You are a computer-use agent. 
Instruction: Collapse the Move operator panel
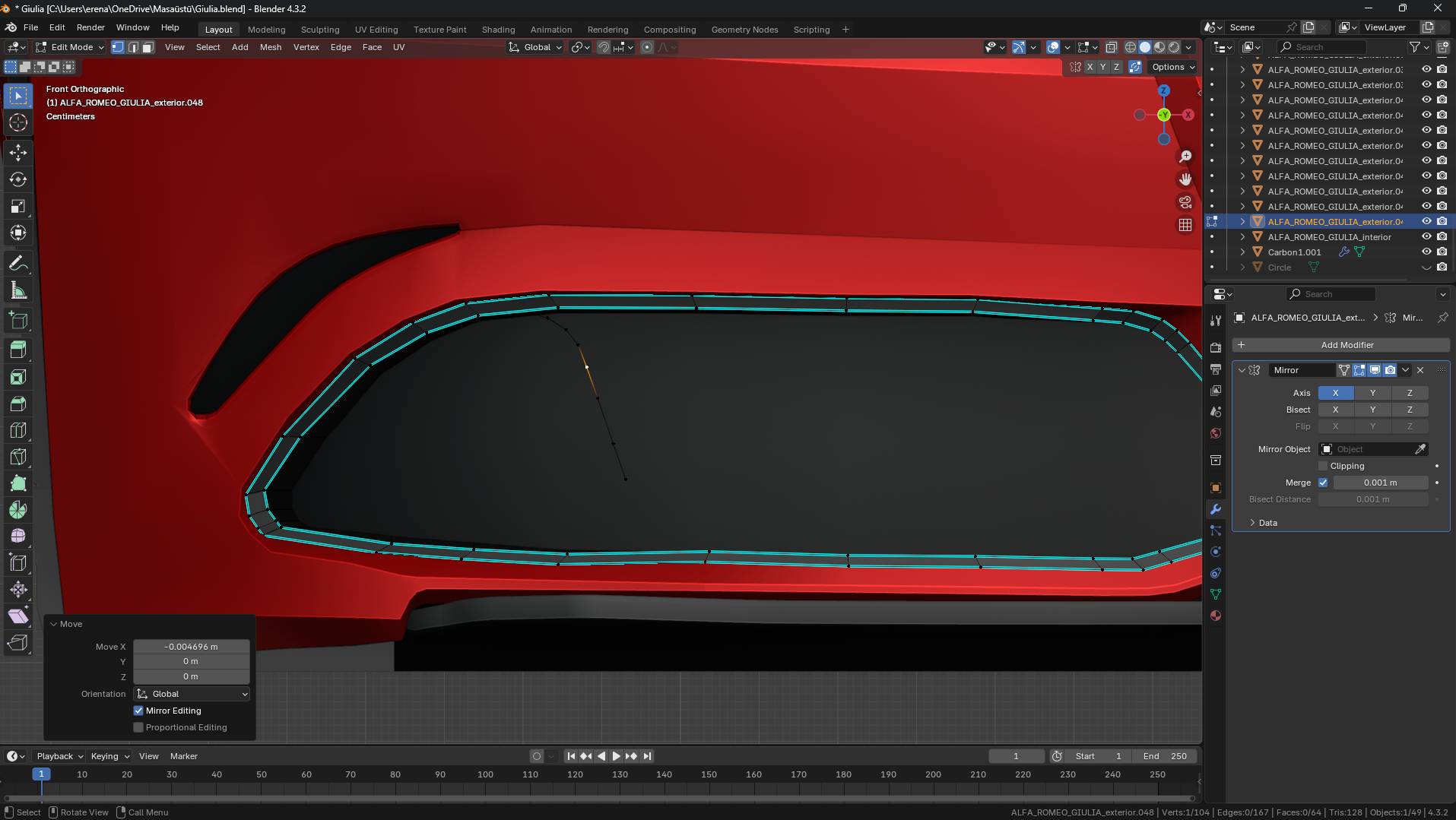point(54,624)
